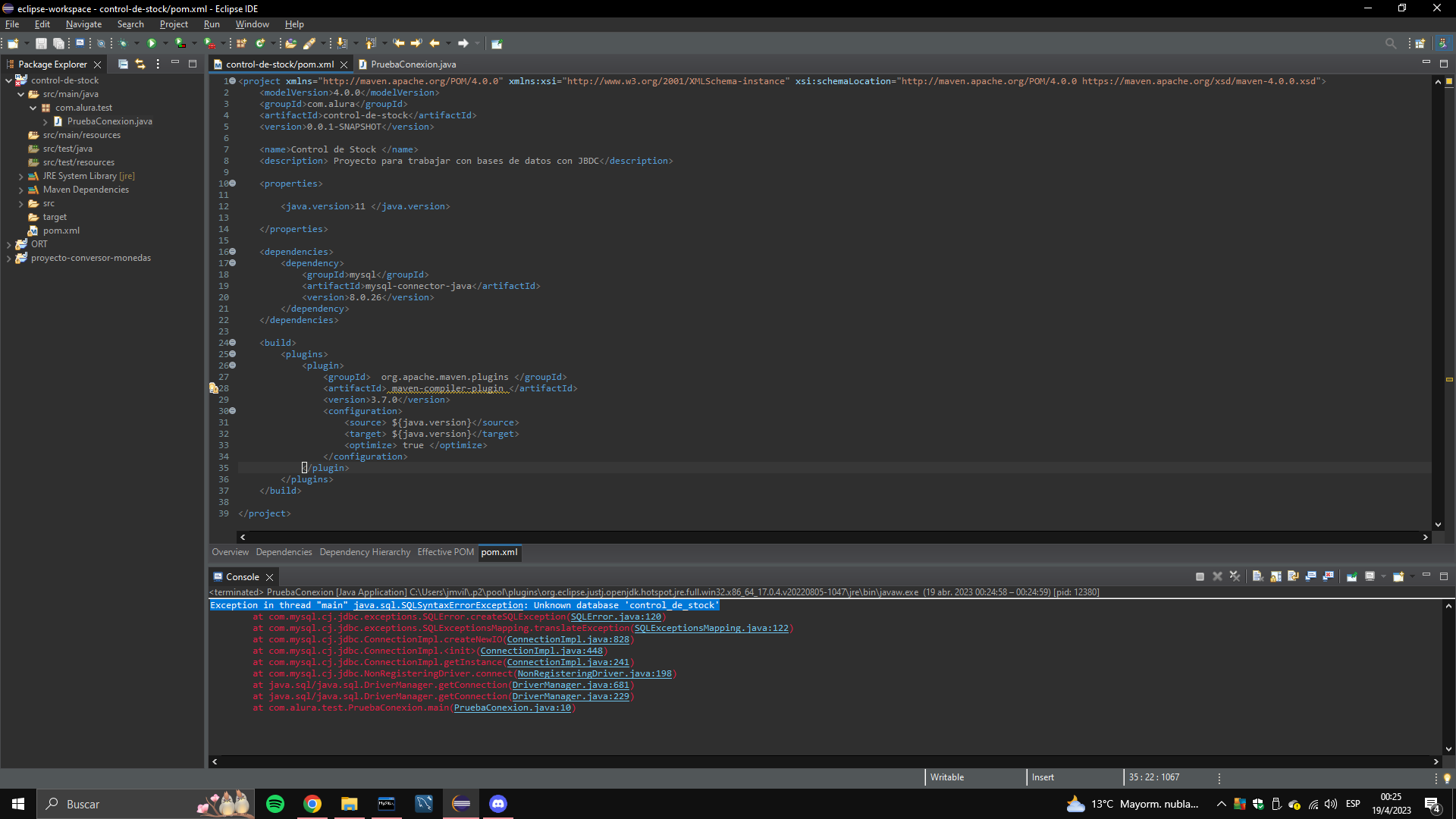Collapse the src/main/java folder
Screen dimensions: 1456x819
pos(21,94)
